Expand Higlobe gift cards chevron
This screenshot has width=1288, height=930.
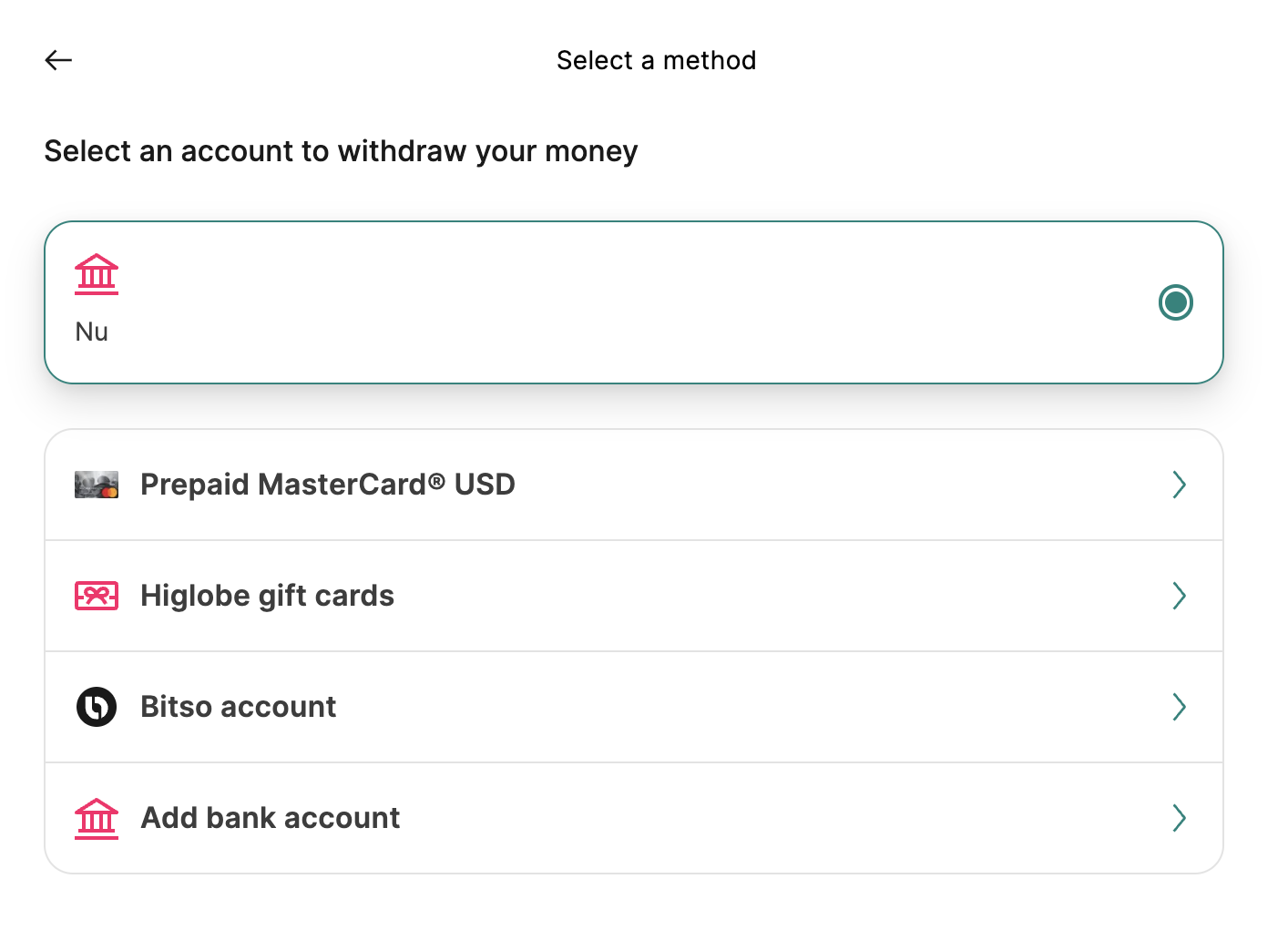pos(1180,596)
